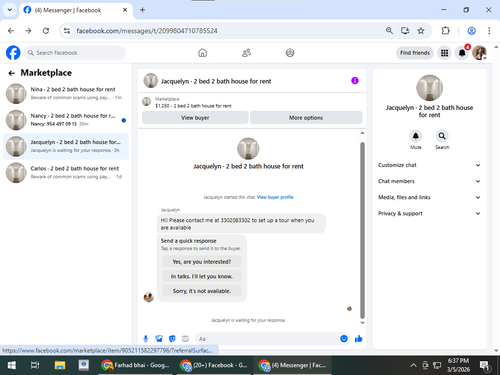Open the Chrome profile icon
The image size is (500, 375).
point(471,31)
